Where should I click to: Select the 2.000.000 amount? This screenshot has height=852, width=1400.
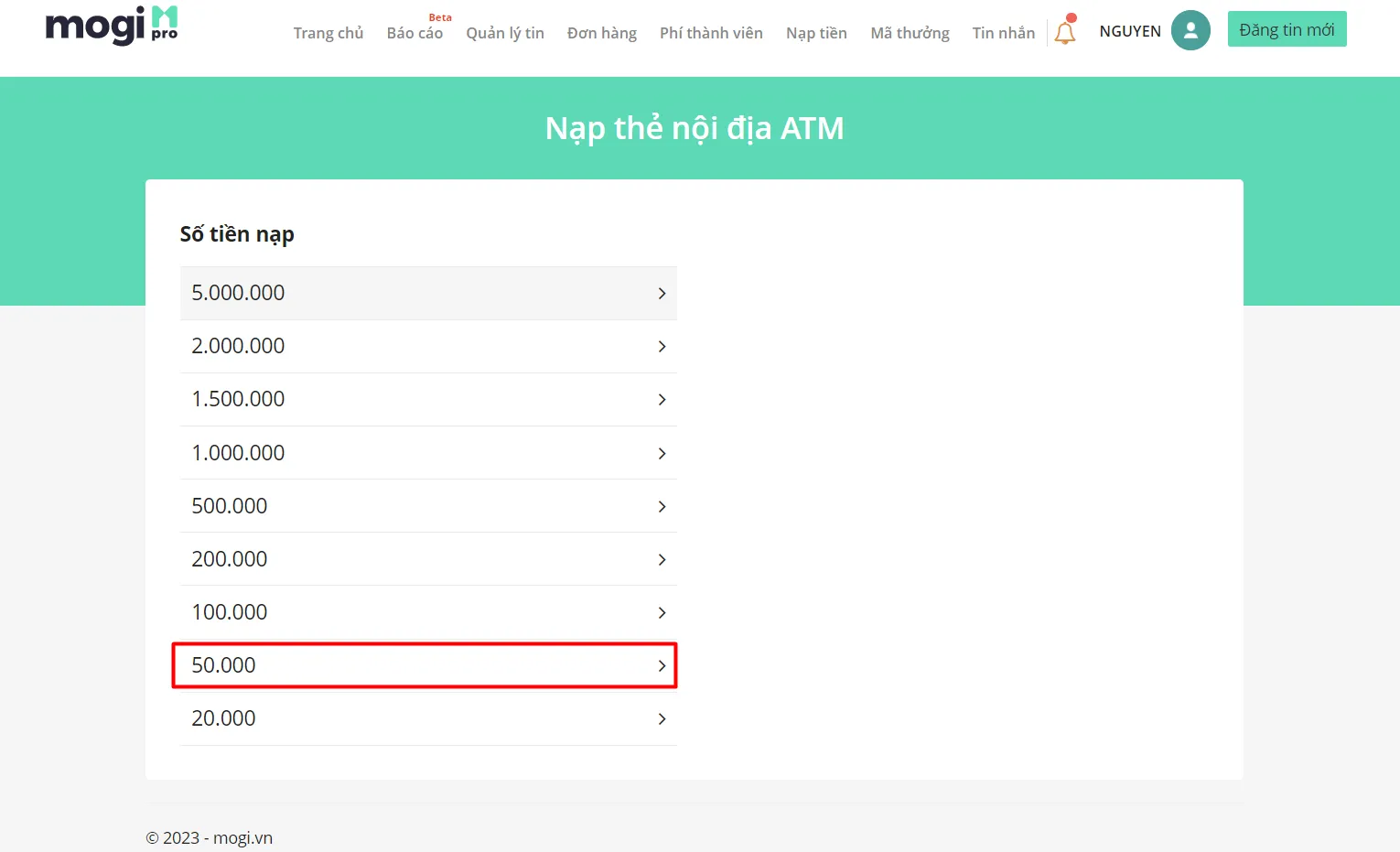[428, 346]
